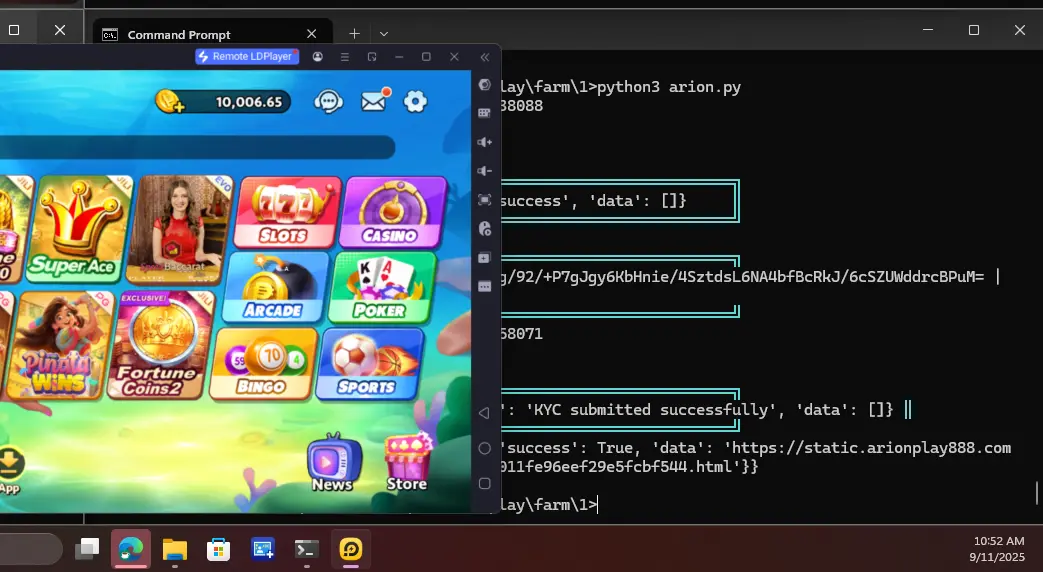The image size is (1043, 572).
Task: Close the Command Prompt tab
Action: coord(311,34)
